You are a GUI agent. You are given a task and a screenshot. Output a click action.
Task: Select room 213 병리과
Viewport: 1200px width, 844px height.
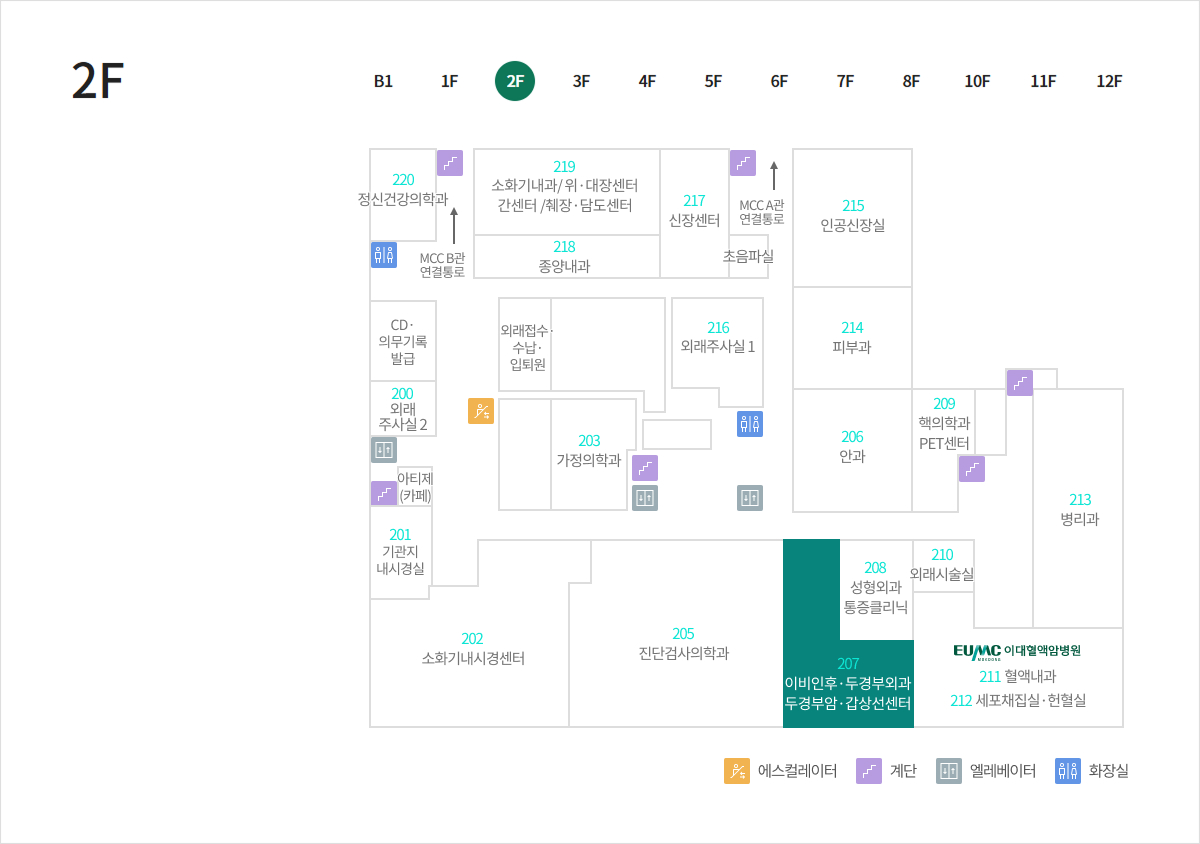[1080, 510]
